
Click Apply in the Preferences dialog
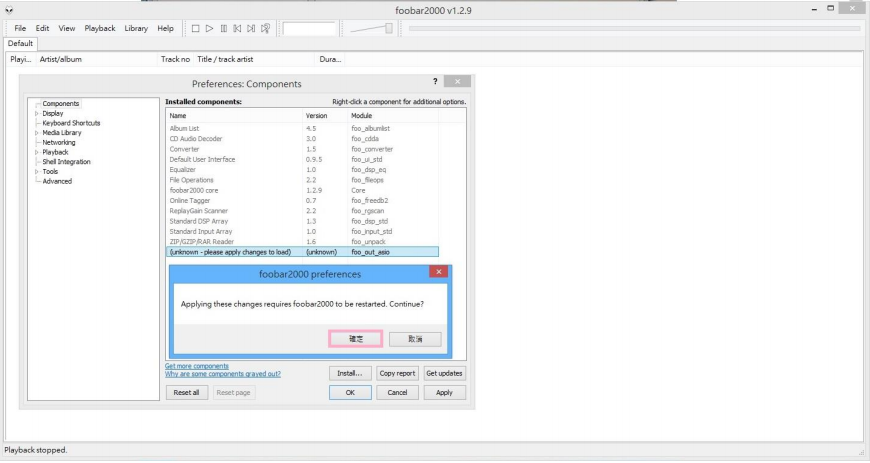pos(444,392)
